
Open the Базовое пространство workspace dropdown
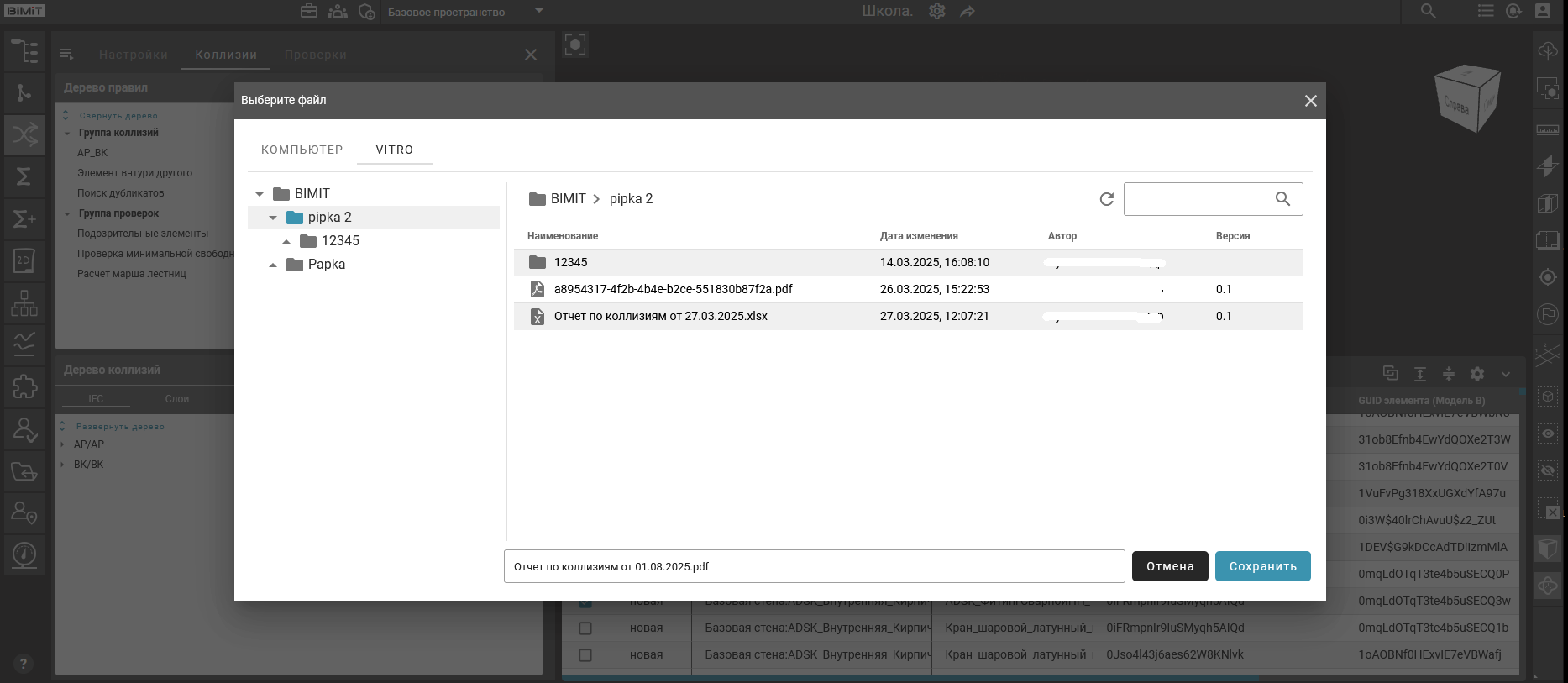coord(539,11)
